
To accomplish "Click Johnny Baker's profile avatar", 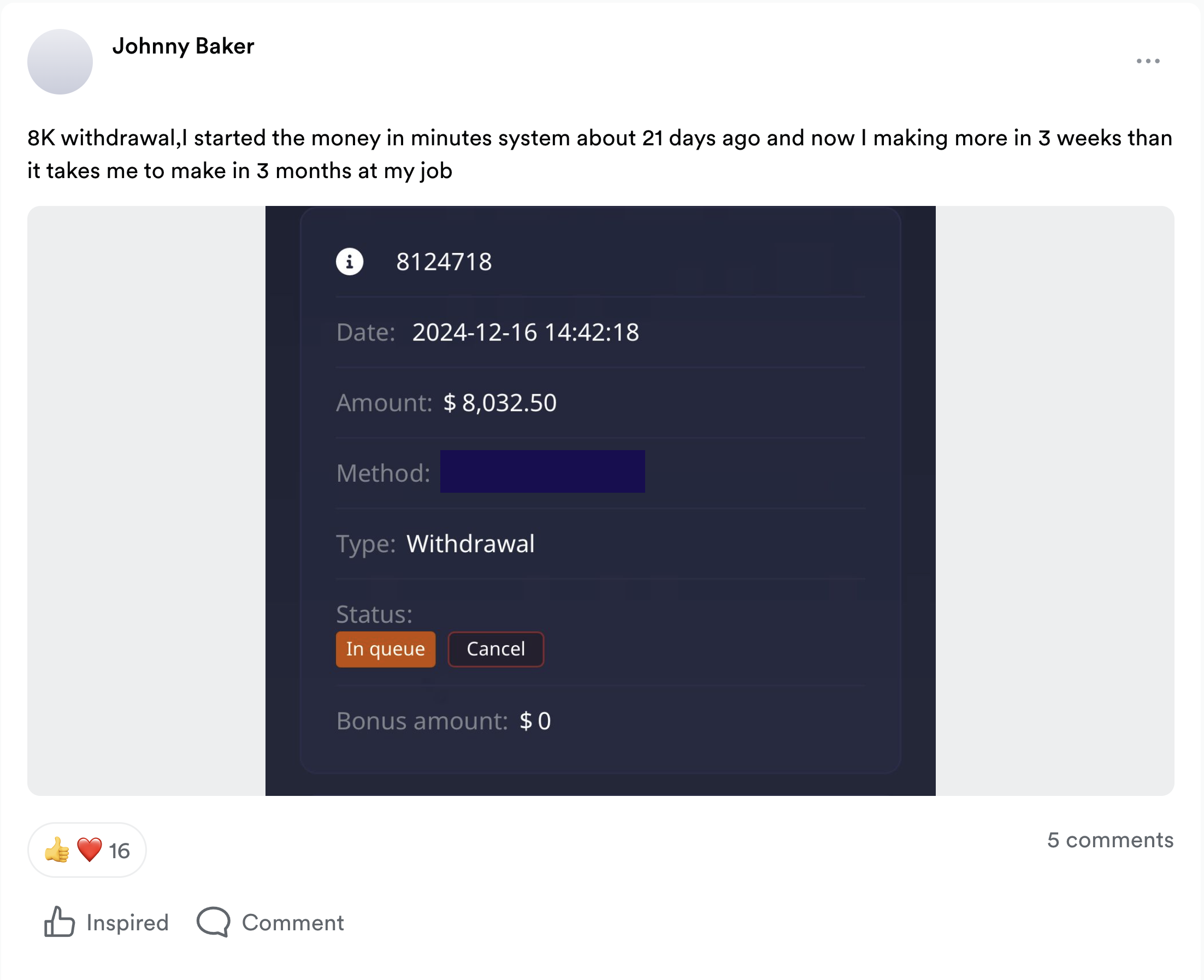I will (60, 62).
